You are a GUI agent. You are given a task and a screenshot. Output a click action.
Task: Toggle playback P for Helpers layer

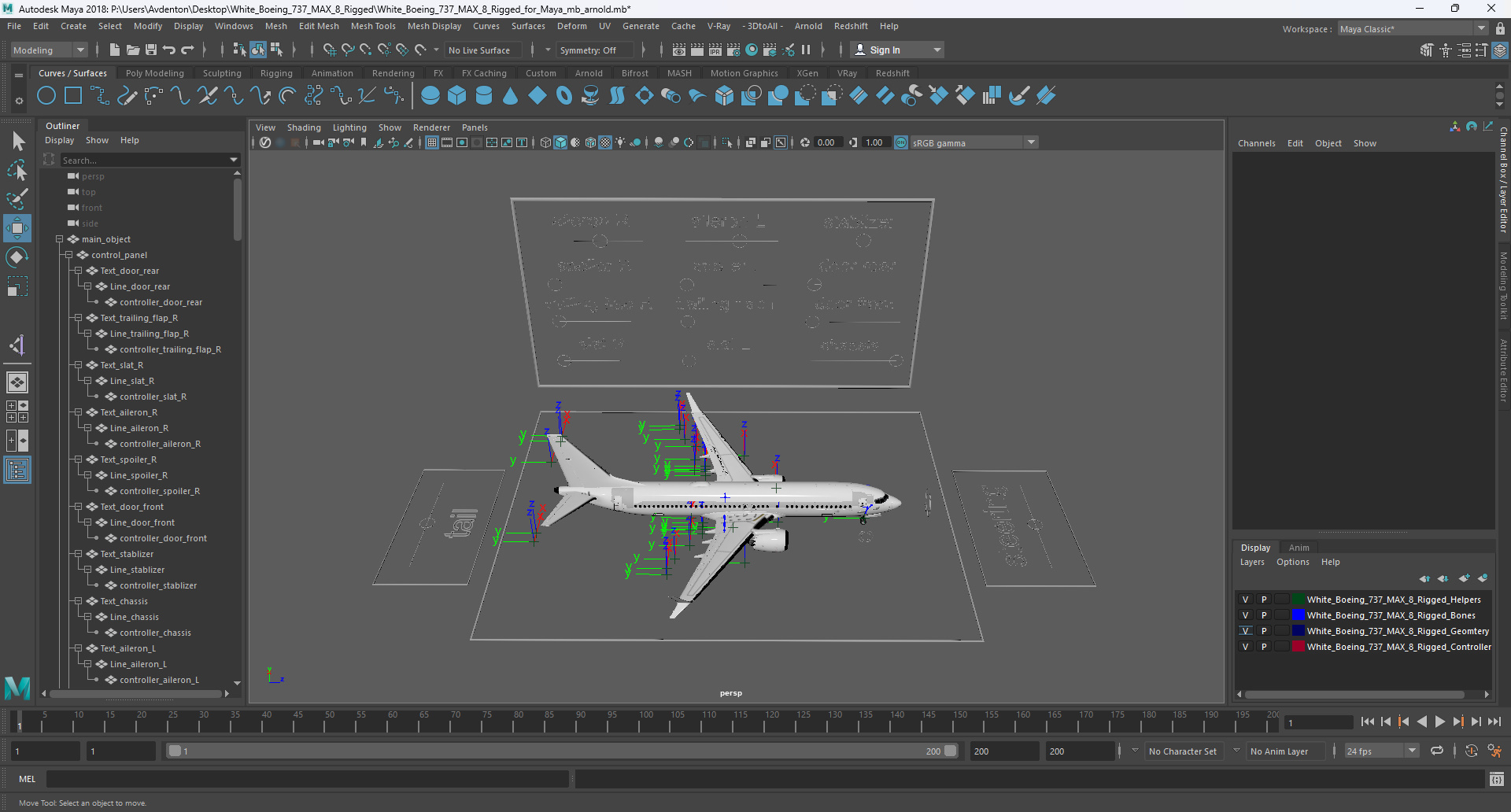(1264, 600)
